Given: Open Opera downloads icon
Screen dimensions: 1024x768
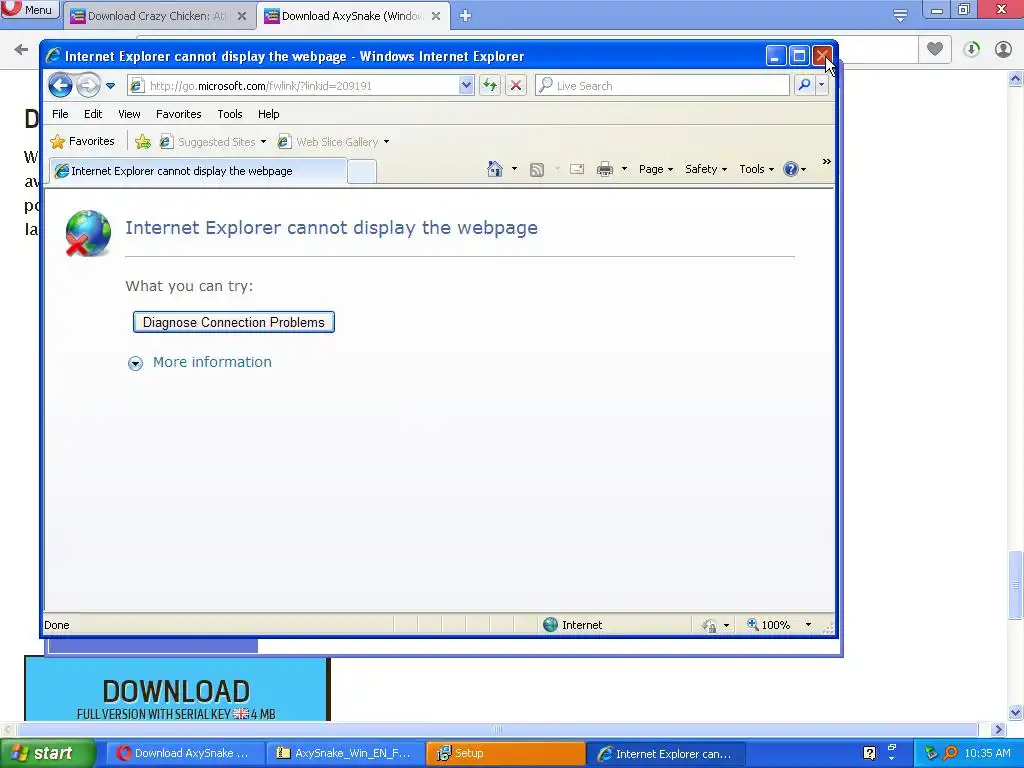Looking at the screenshot, I should [971, 50].
